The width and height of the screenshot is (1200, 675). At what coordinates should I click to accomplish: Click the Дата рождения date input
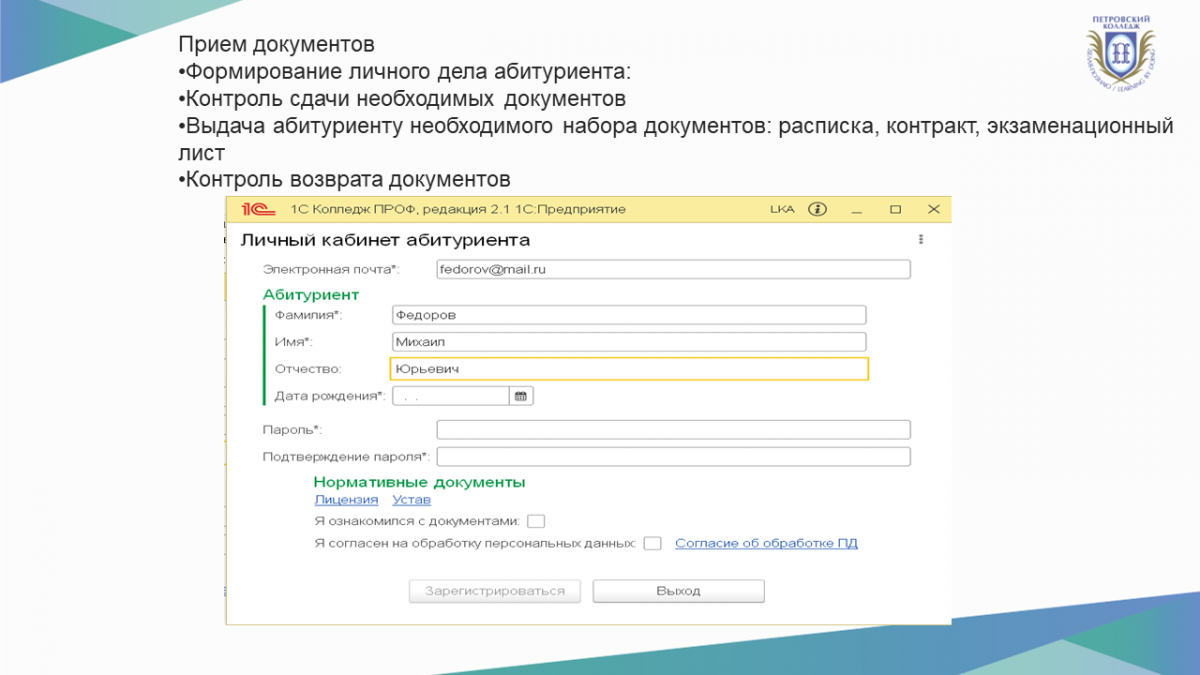coord(450,396)
